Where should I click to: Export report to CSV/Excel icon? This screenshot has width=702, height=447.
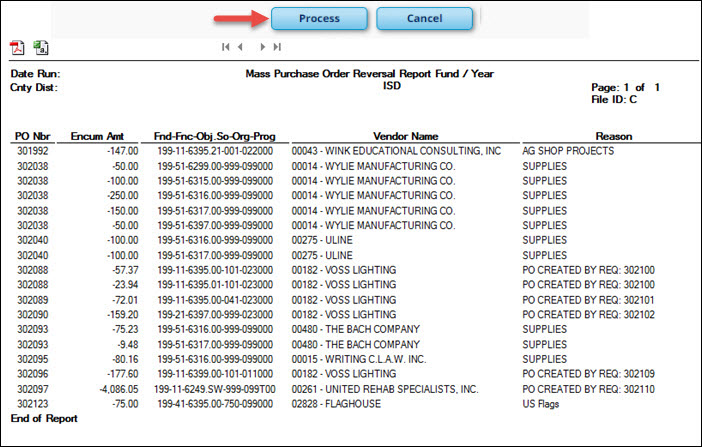point(41,47)
